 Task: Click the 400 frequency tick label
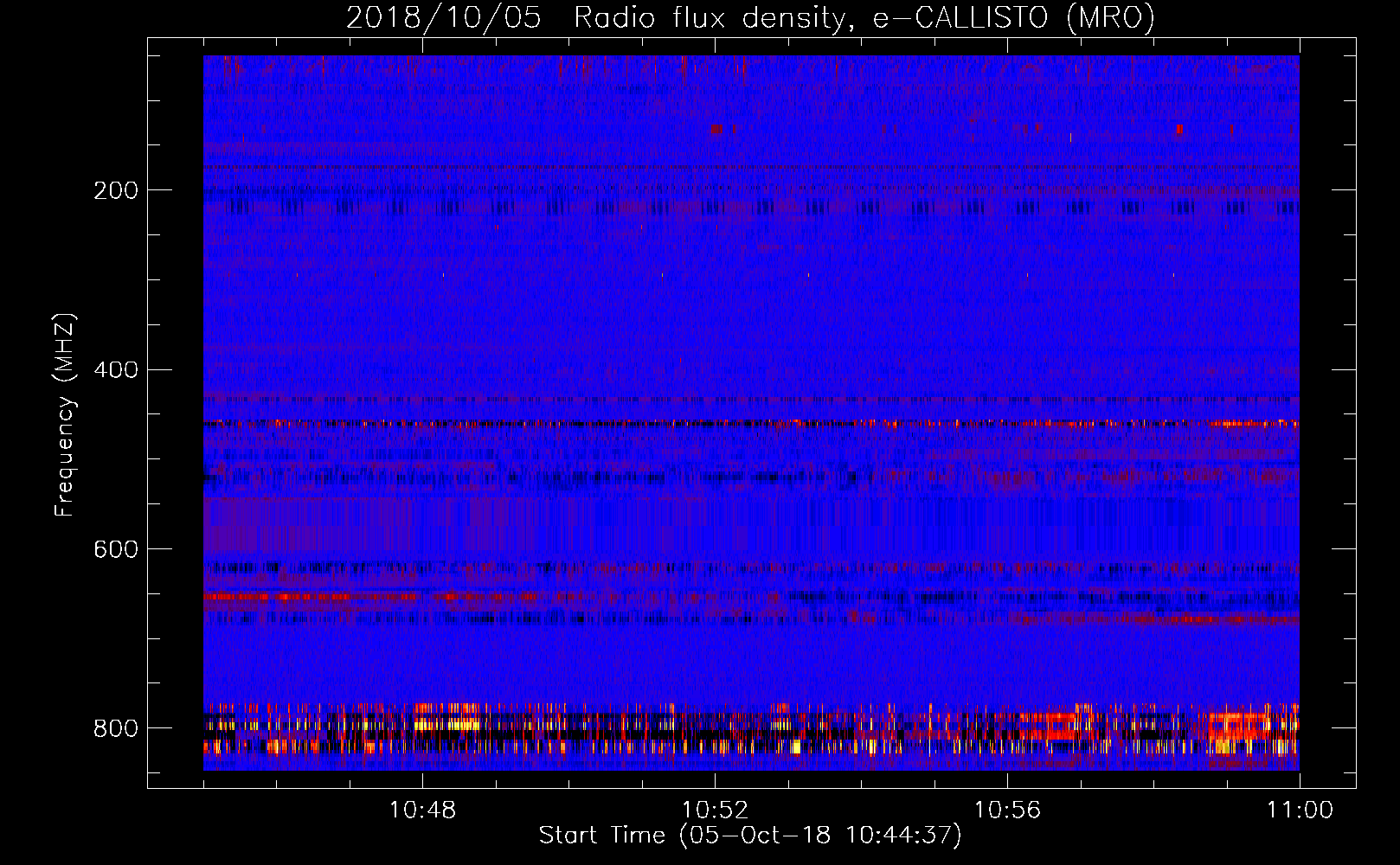point(116,370)
